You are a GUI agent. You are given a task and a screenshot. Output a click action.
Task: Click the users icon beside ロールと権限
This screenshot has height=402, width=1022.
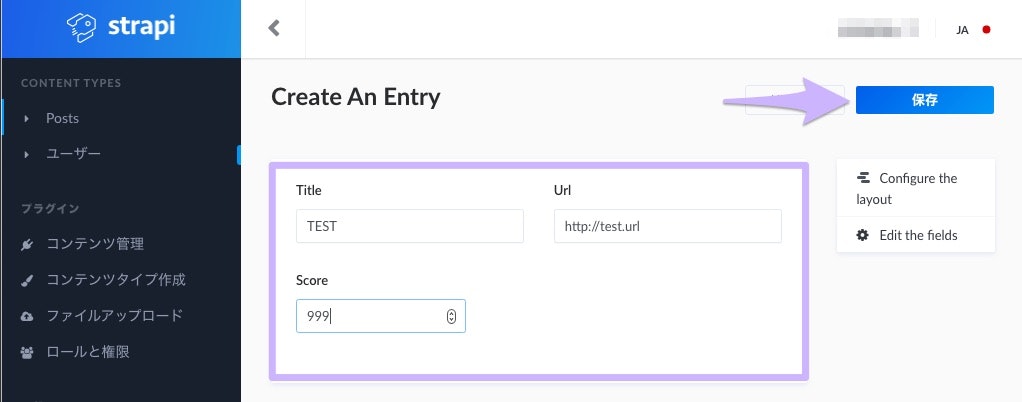pyautogui.click(x=27, y=352)
